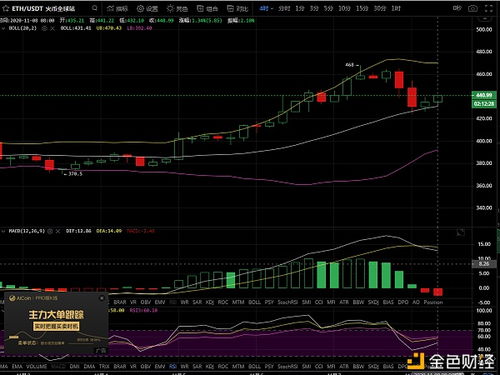Select highlighted RSI tab in bottom row

tap(173, 366)
